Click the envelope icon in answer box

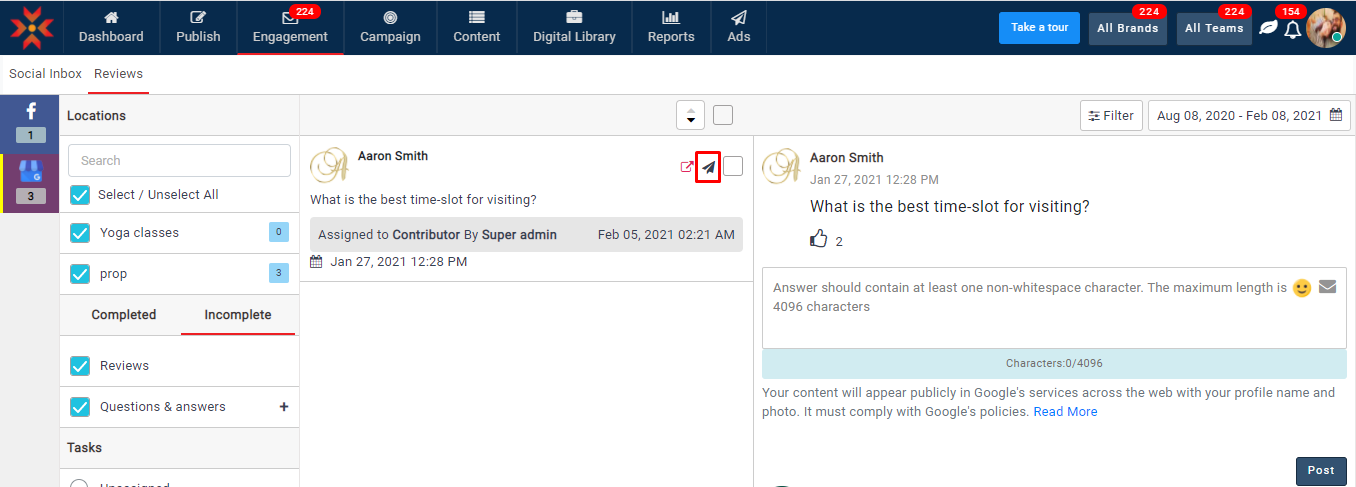(1327, 287)
